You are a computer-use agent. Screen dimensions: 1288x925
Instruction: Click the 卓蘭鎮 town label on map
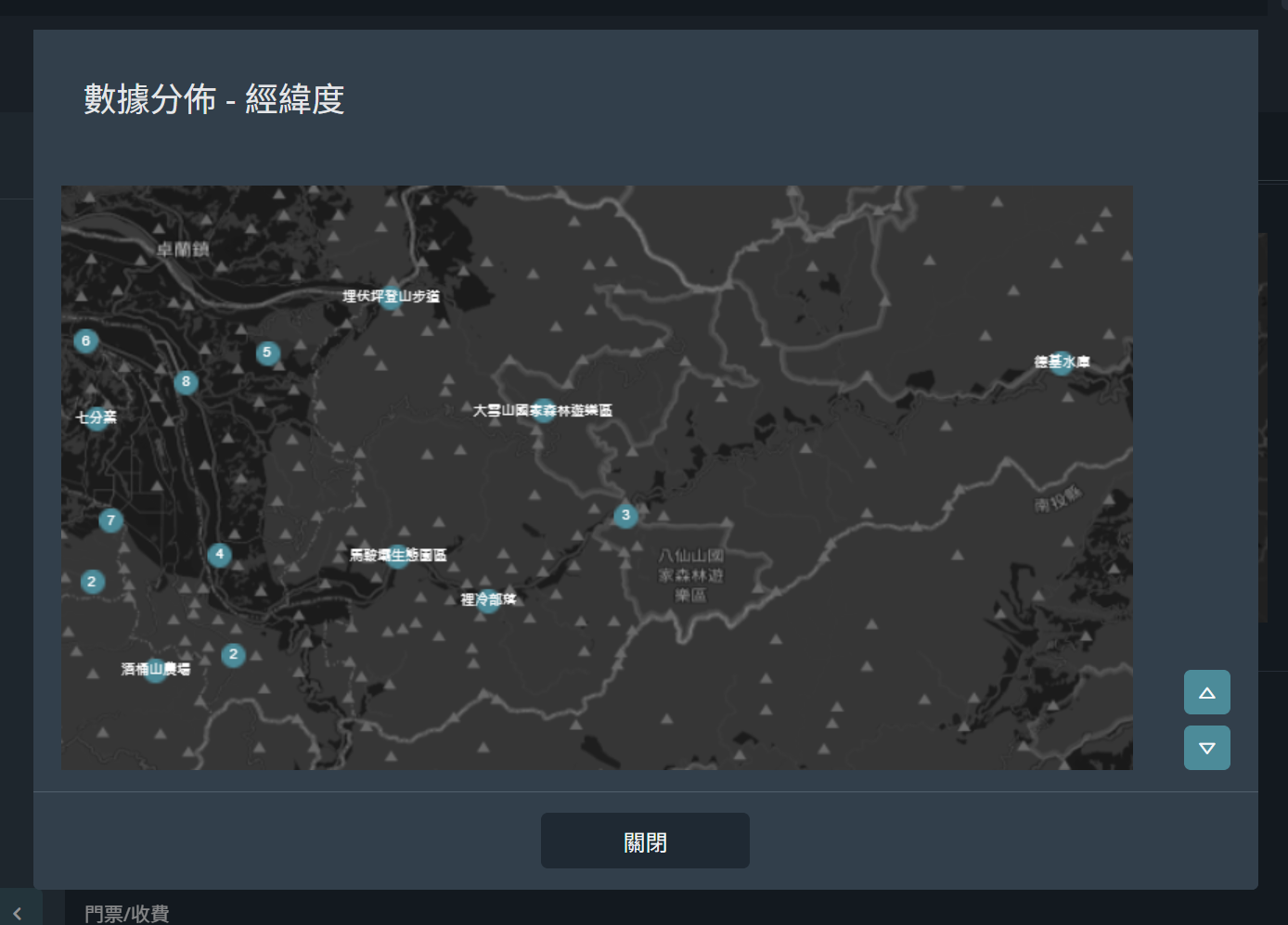[183, 250]
